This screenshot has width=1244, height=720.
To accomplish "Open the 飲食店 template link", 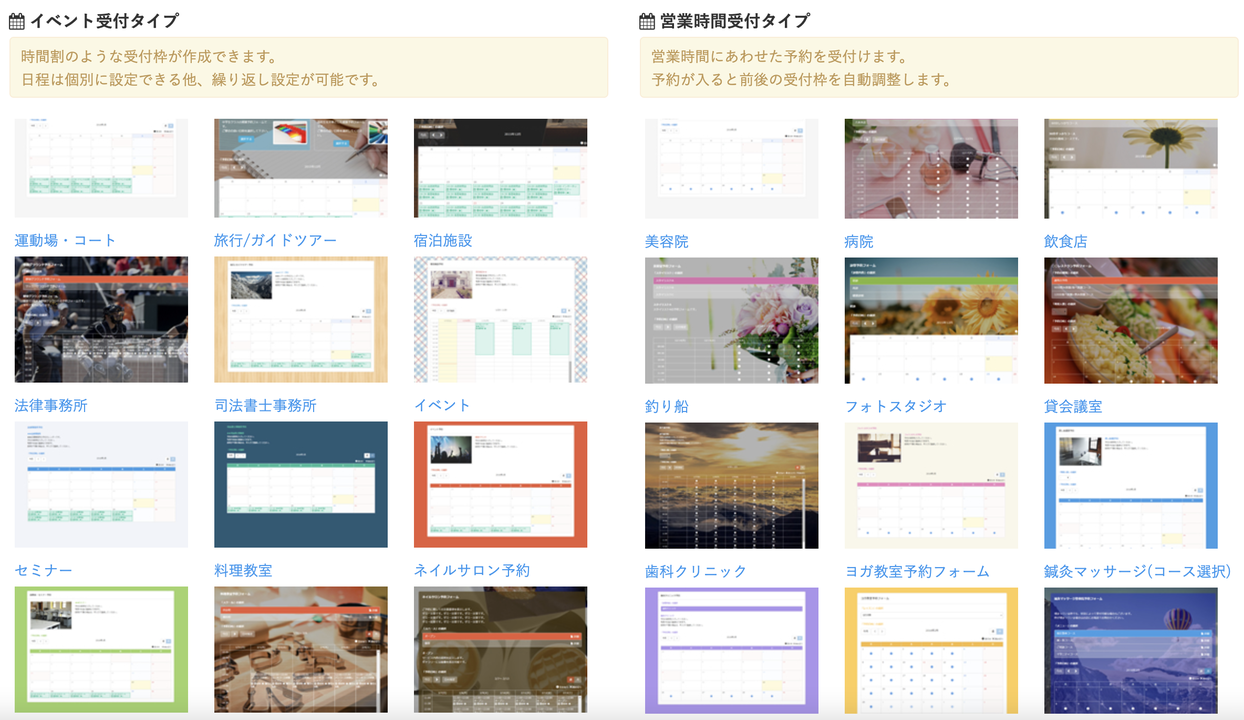I will pyautogui.click(x=1066, y=241).
